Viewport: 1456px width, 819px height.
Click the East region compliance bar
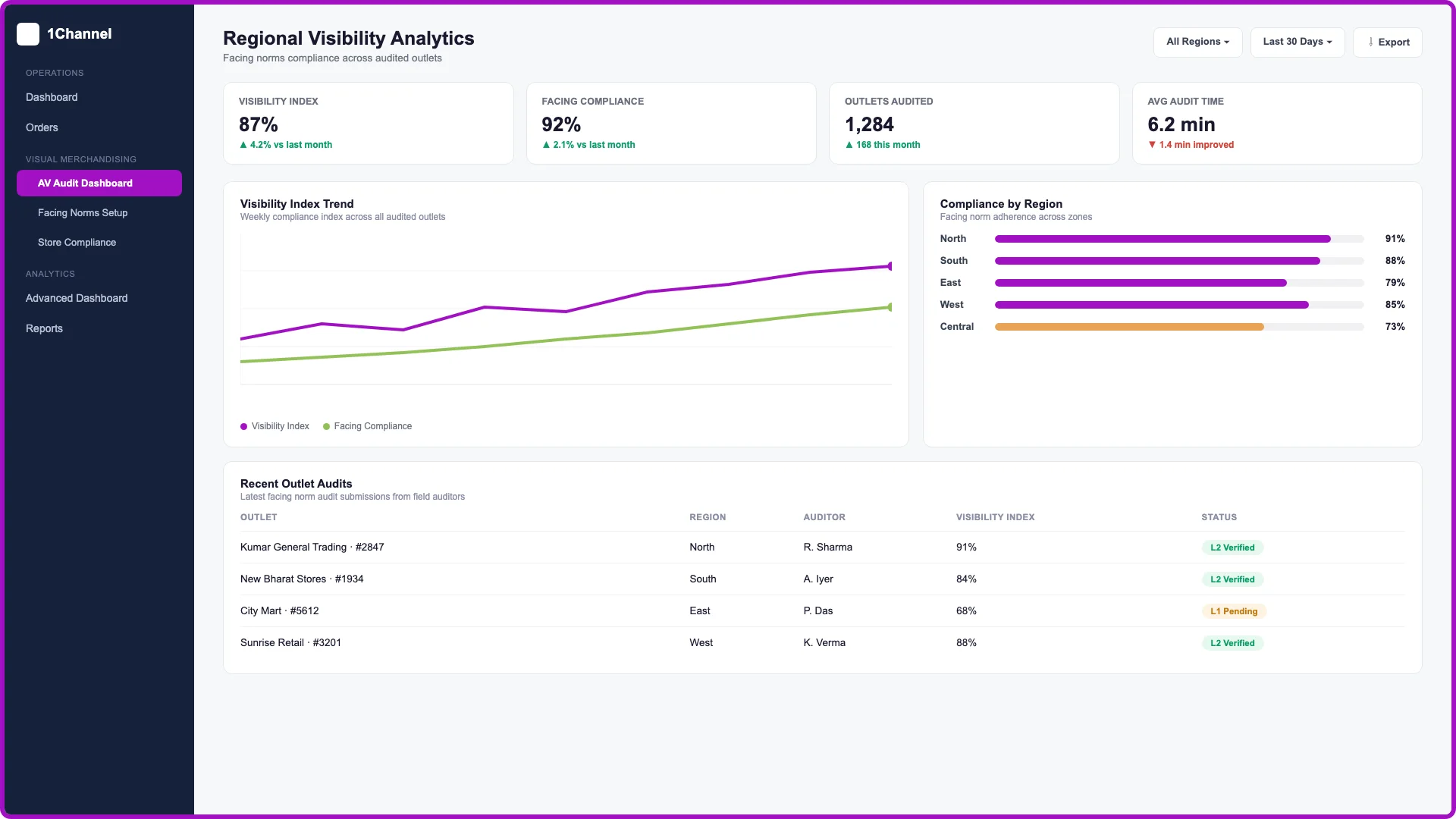click(1179, 283)
